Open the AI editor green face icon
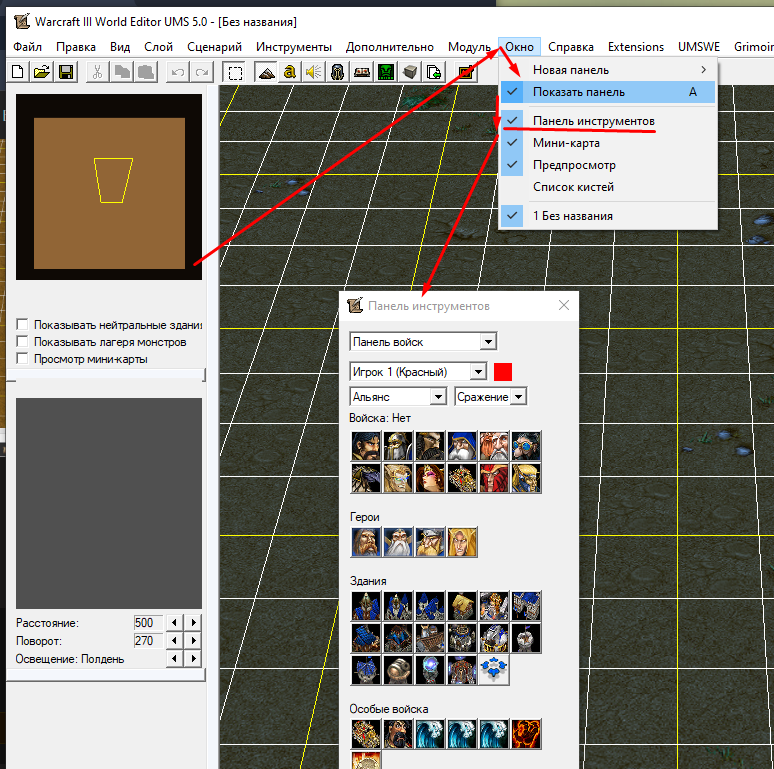Screen dimensions: 774x769 tap(386, 73)
